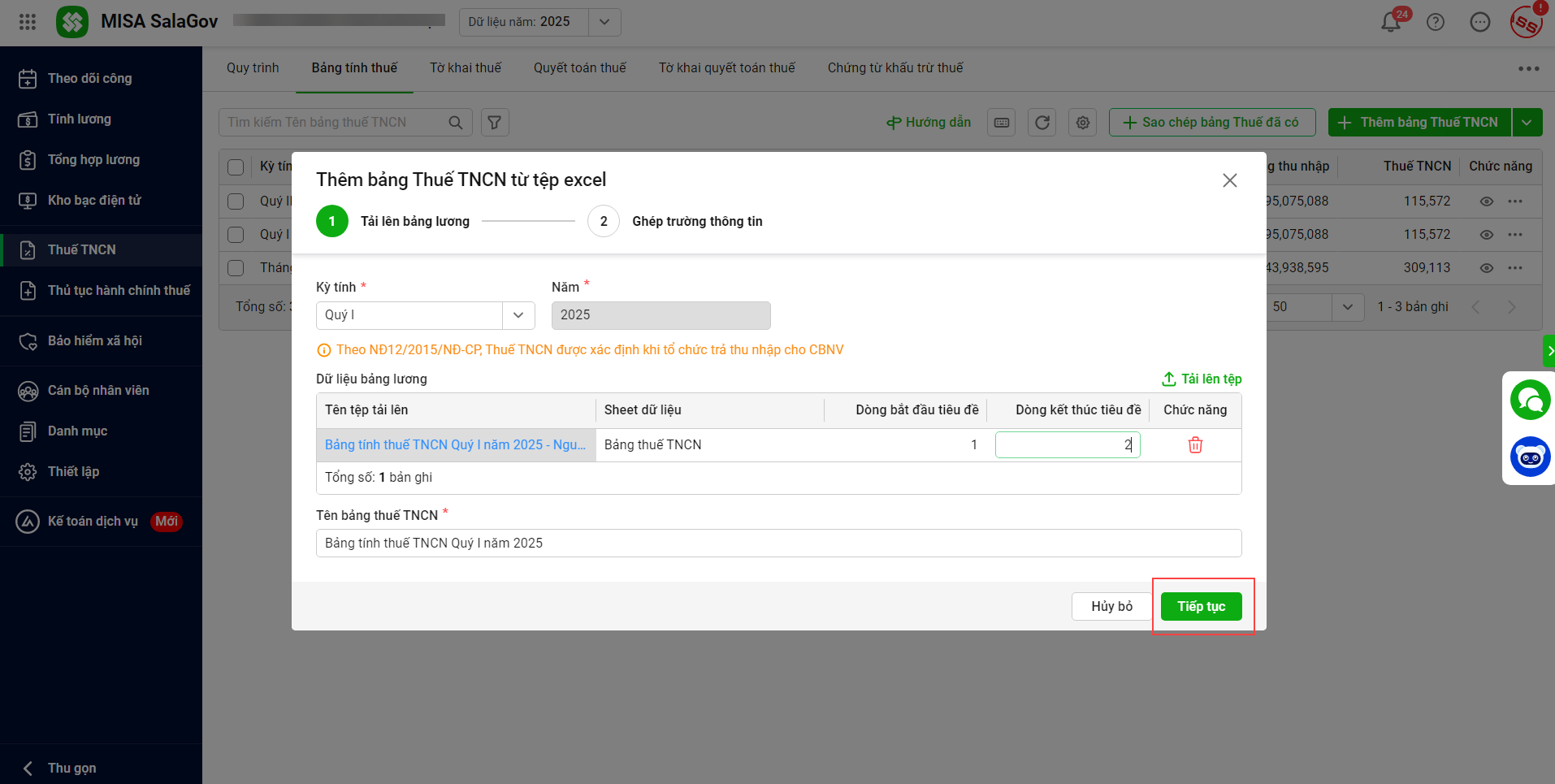Click the Tên bảng thuế TNCN field
The width and height of the screenshot is (1555, 784).
778,544
